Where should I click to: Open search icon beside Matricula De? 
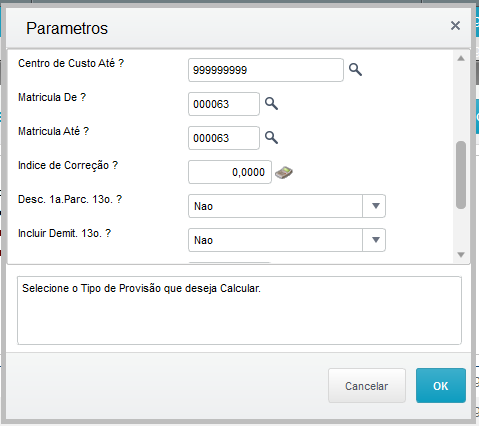pyautogui.click(x=271, y=104)
